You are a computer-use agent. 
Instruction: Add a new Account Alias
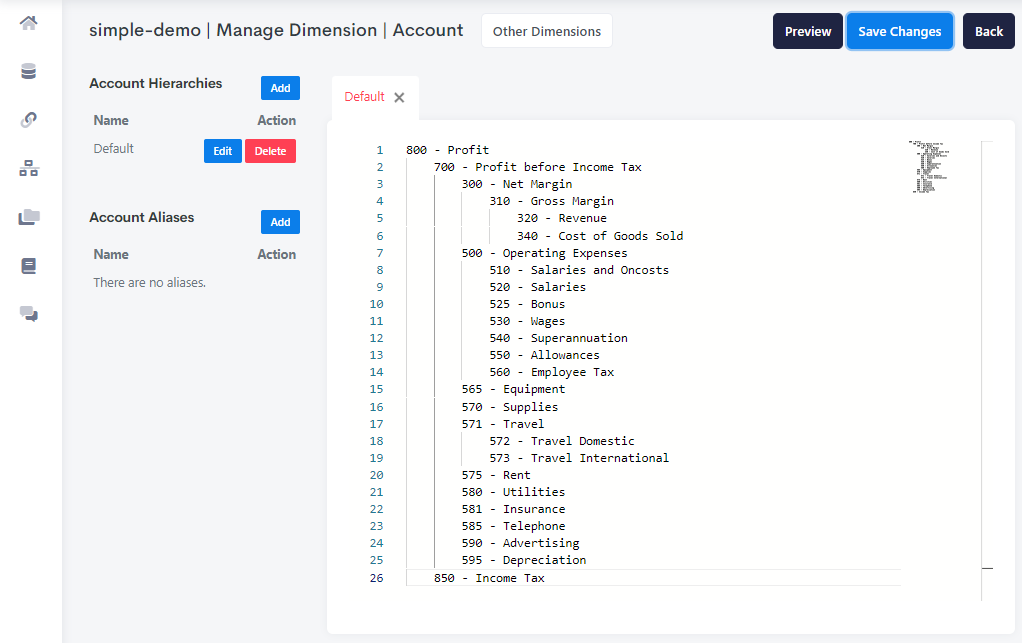pyautogui.click(x=280, y=221)
